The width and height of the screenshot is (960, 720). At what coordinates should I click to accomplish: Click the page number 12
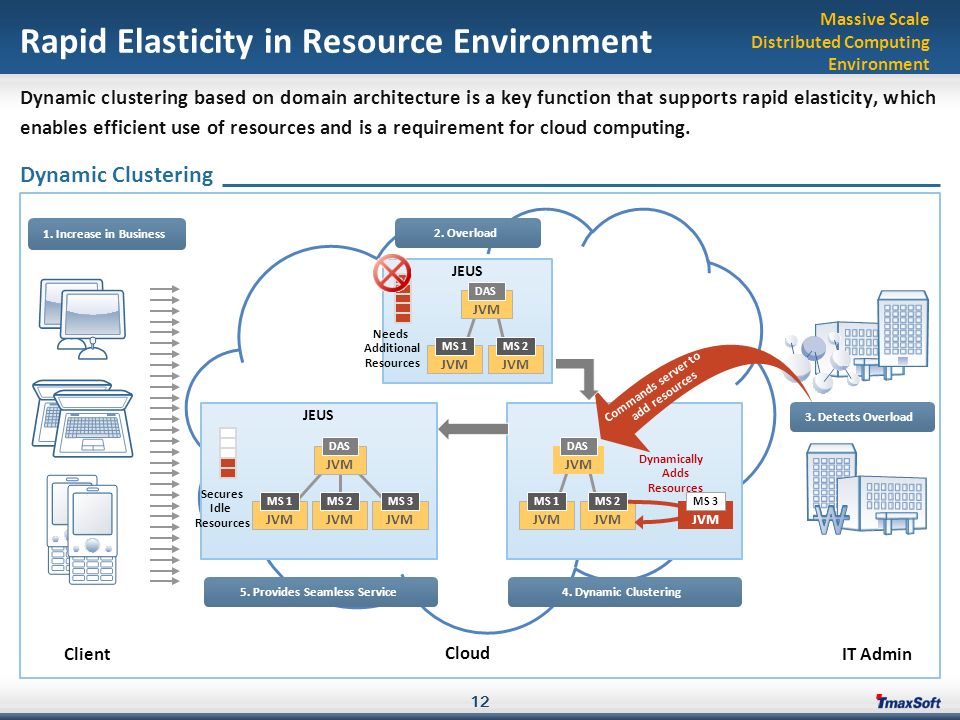[480, 702]
